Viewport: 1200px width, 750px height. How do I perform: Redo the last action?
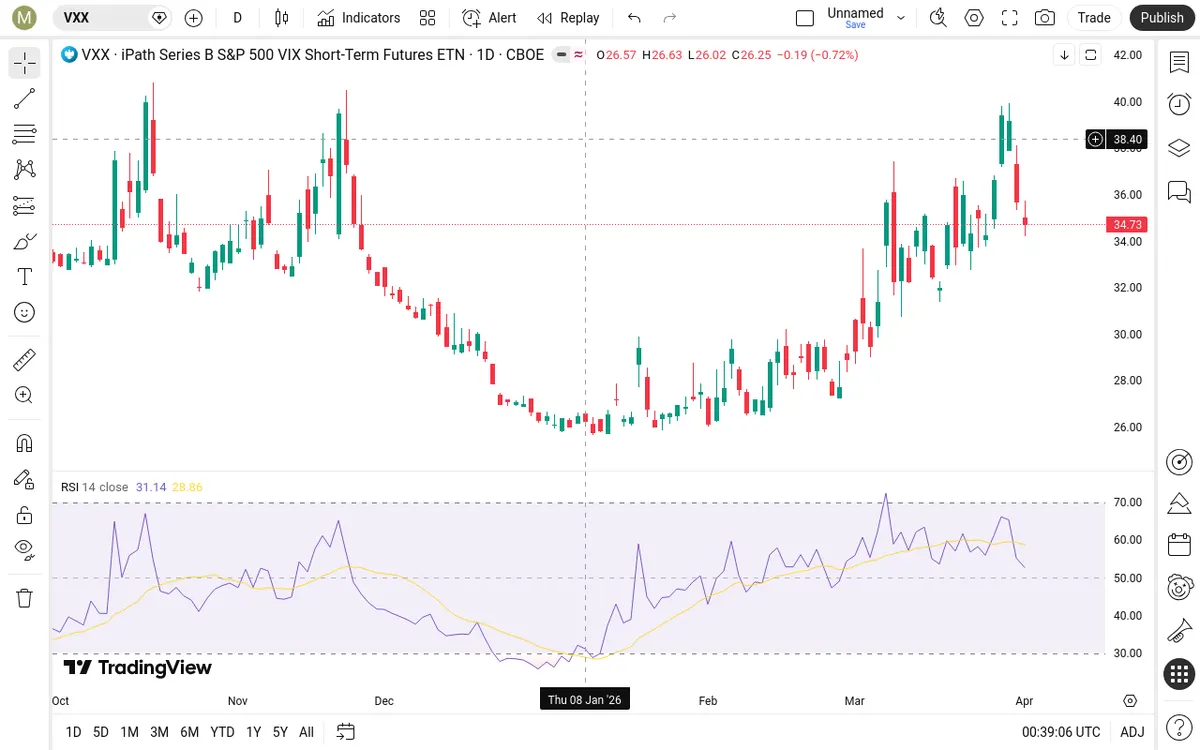pos(670,18)
